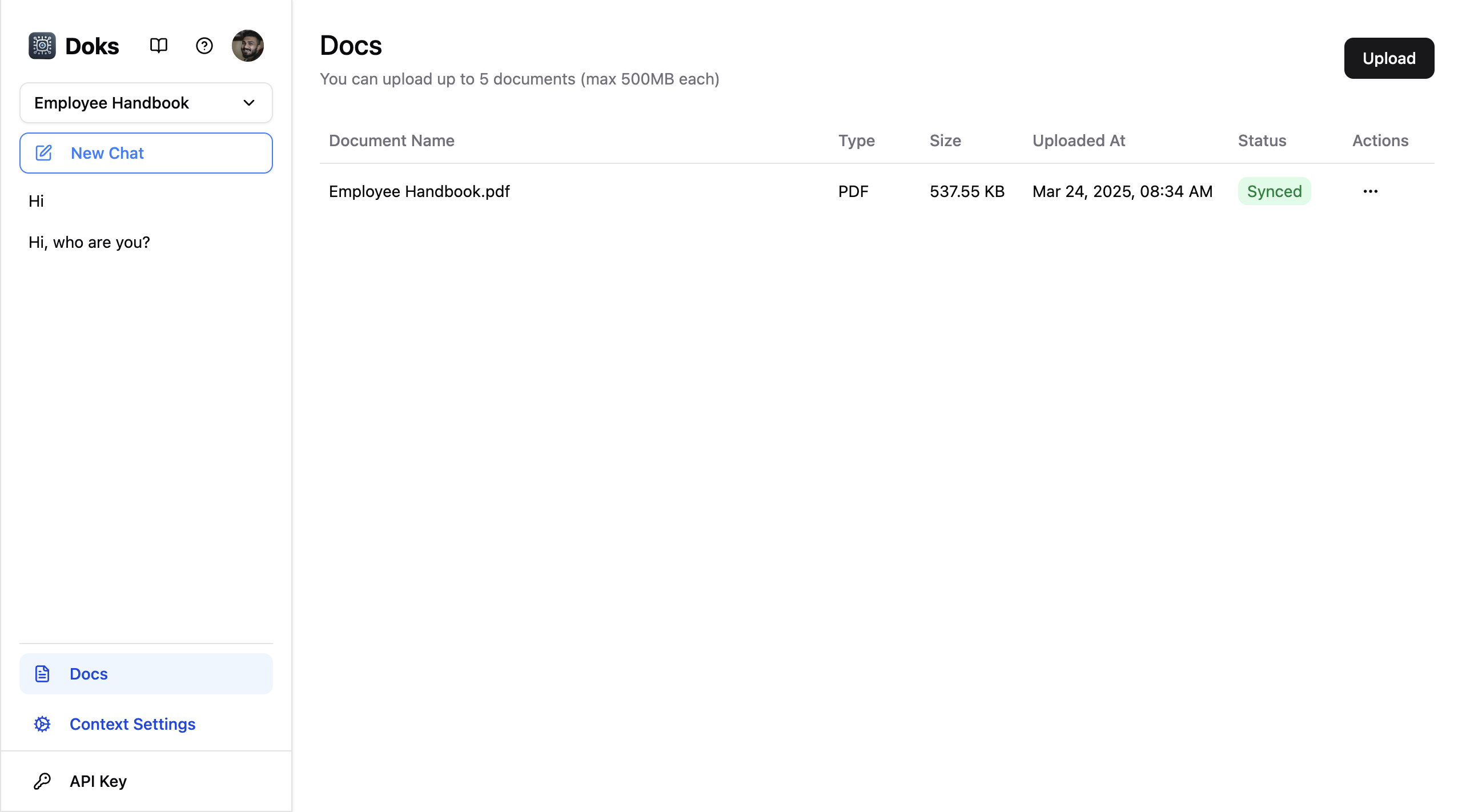
Task: Click the New Chat pencil icon
Action: pyautogui.click(x=44, y=153)
